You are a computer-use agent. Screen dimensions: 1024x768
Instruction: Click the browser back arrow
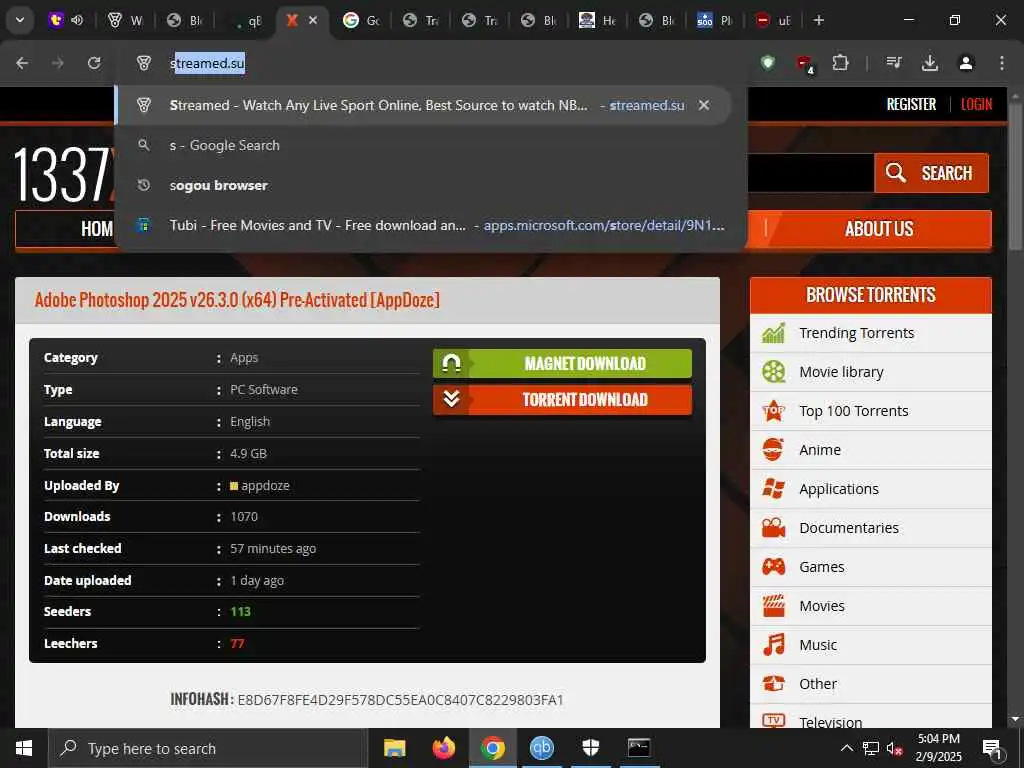22,63
